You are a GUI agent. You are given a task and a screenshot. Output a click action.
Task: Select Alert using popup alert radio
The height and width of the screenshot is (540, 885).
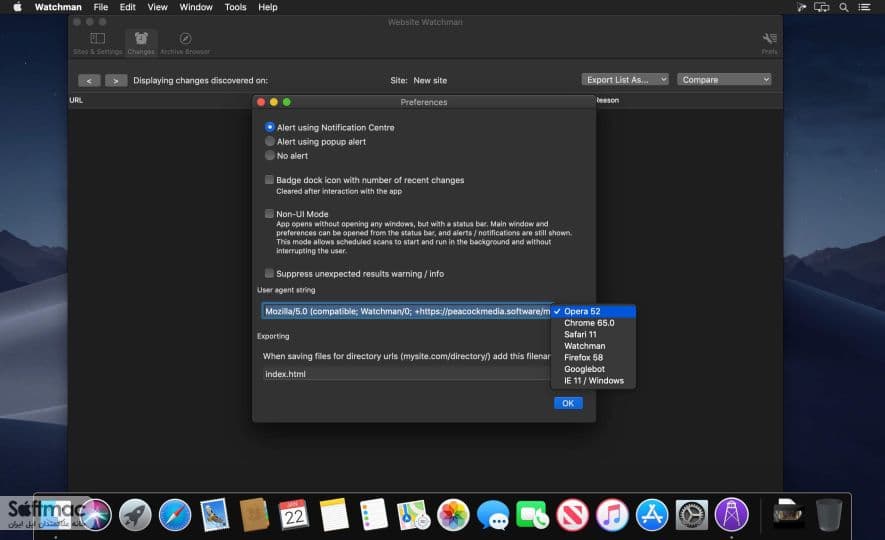pos(270,141)
